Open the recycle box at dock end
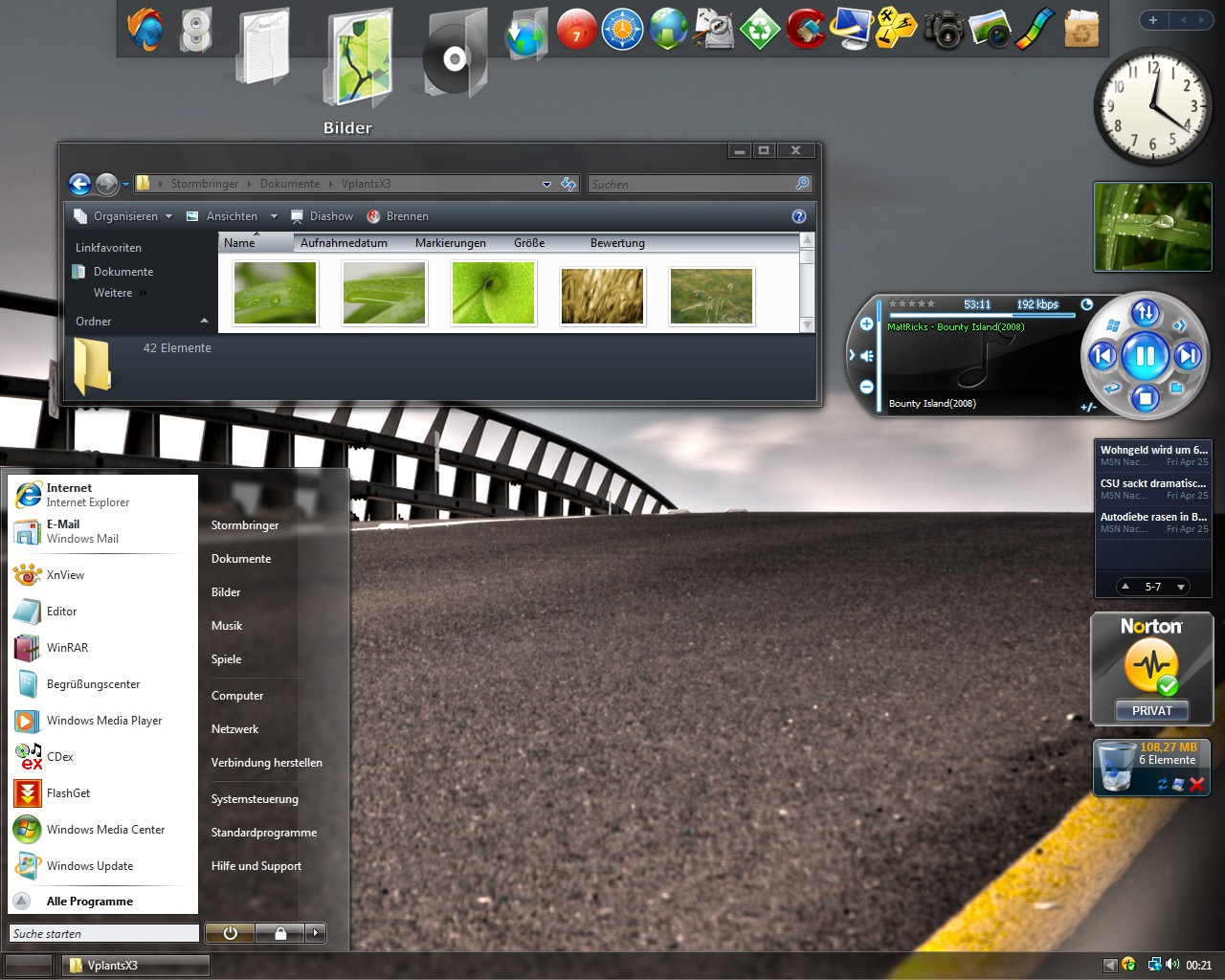Screen dimensions: 1225x980 coord(1081,30)
